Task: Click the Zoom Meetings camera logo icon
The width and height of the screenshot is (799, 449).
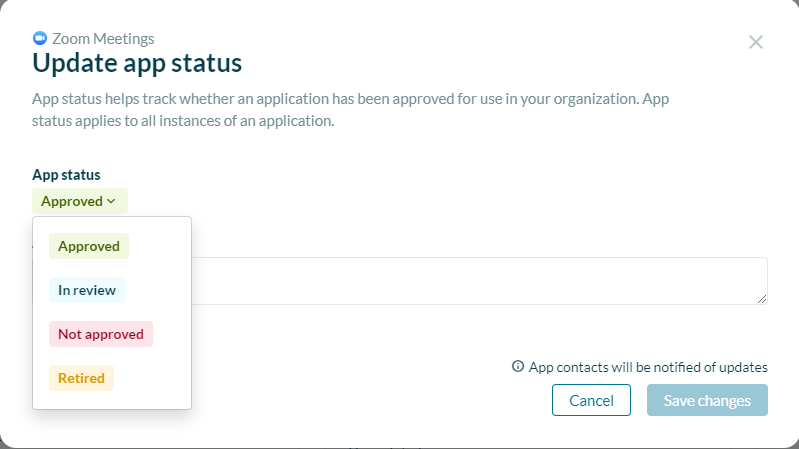Action: tap(40, 38)
